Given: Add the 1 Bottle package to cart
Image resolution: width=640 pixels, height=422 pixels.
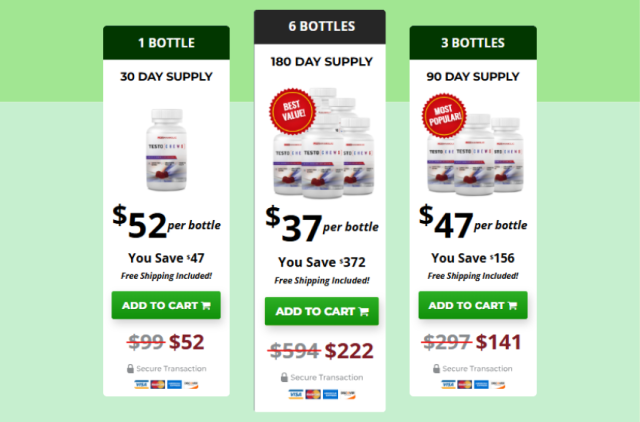Looking at the screenshot, I should [166, 305].
